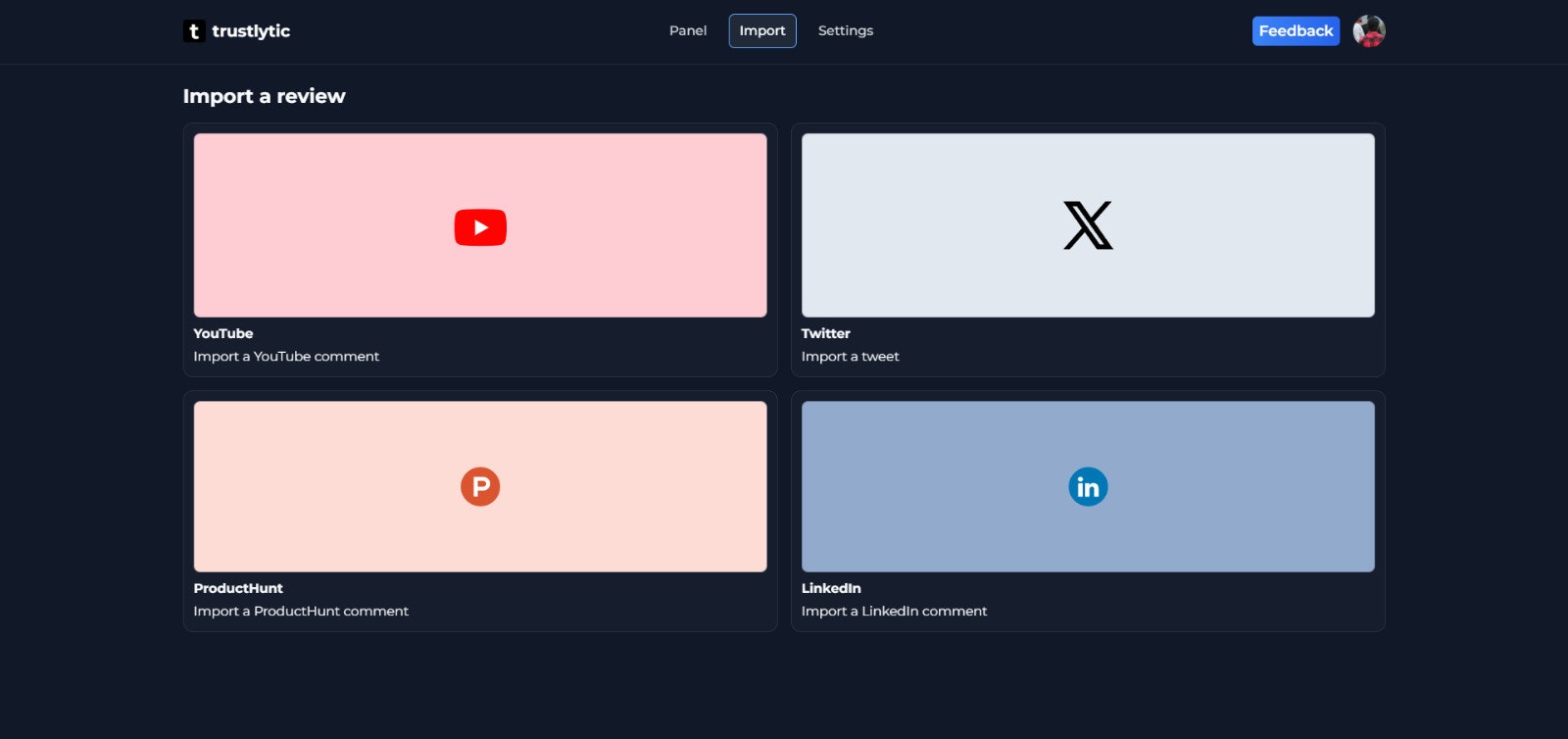Go to the Settings tab
Viewport: 1568px width, 739px height.
(846, 31)
